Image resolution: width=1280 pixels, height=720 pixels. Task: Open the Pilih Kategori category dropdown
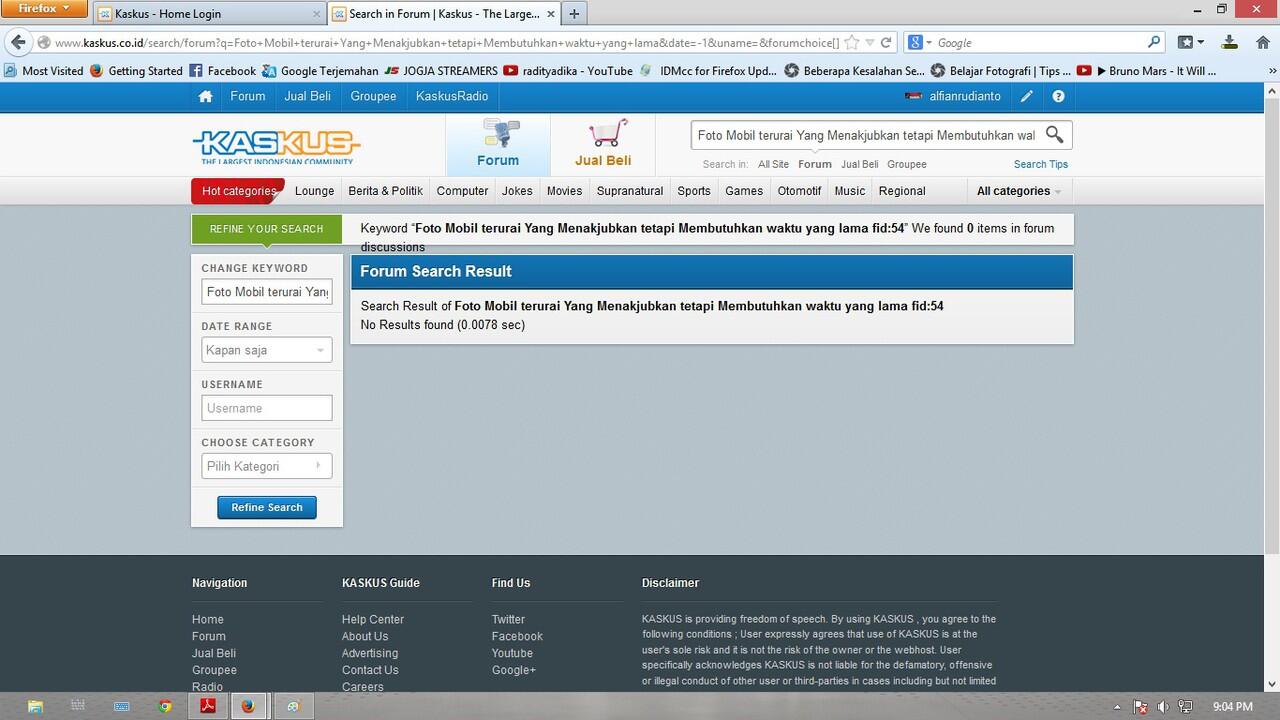point(266,466)
